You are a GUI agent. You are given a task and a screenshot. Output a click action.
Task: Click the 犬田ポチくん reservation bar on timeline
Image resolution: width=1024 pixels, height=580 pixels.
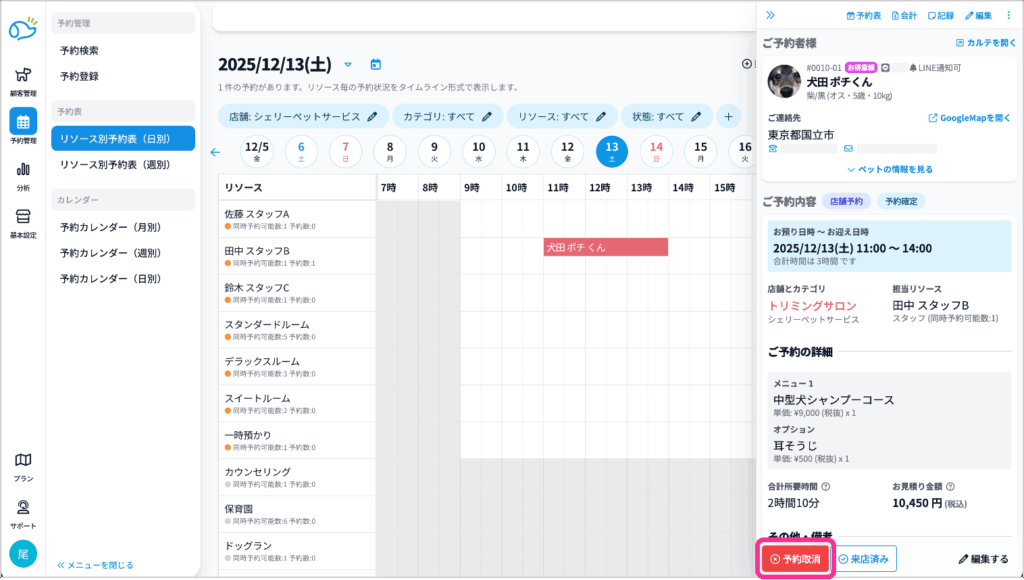pyautogui.click(x=605, y=247)
